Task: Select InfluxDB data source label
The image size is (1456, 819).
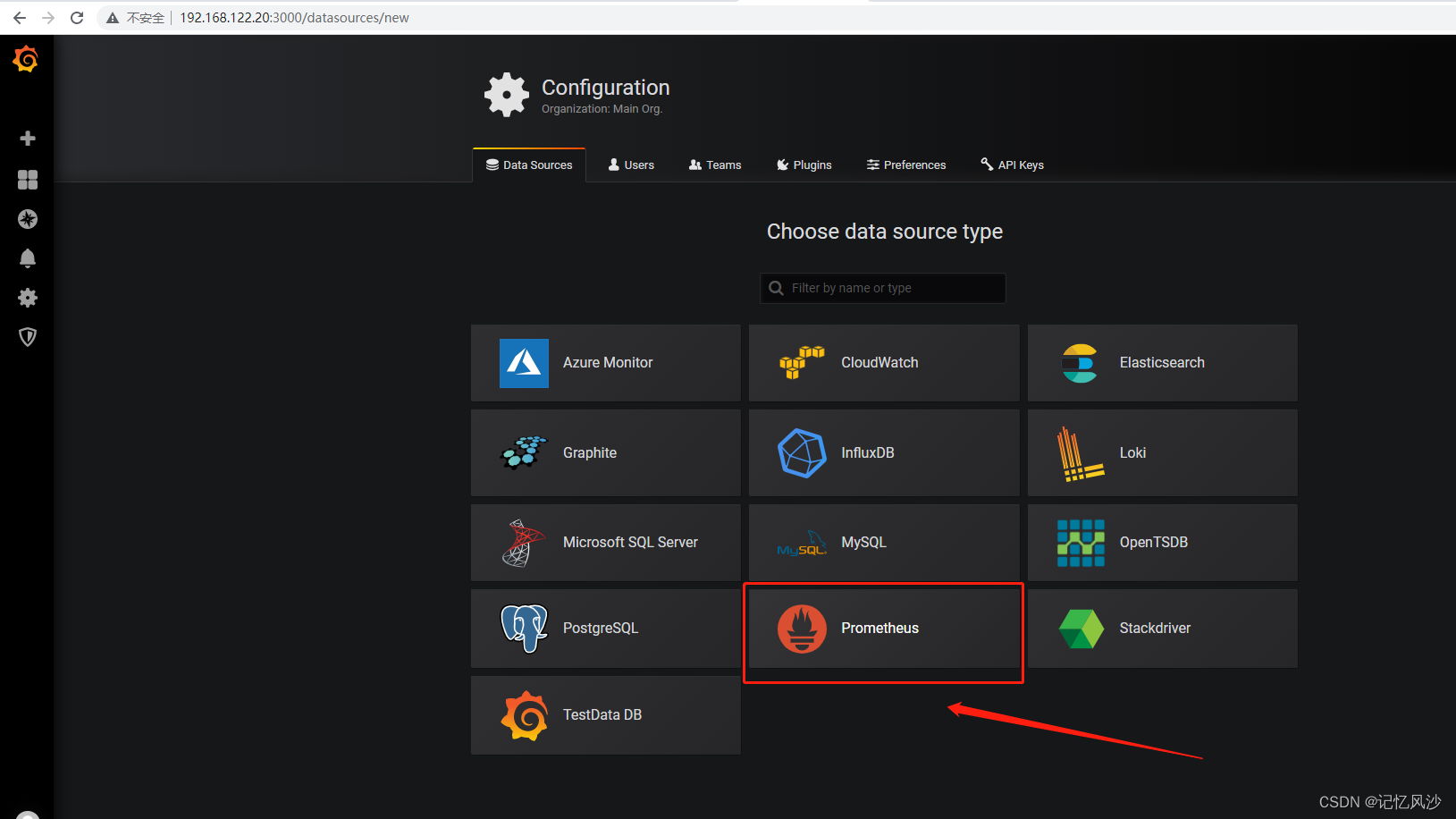Action: tap(868, 453)
